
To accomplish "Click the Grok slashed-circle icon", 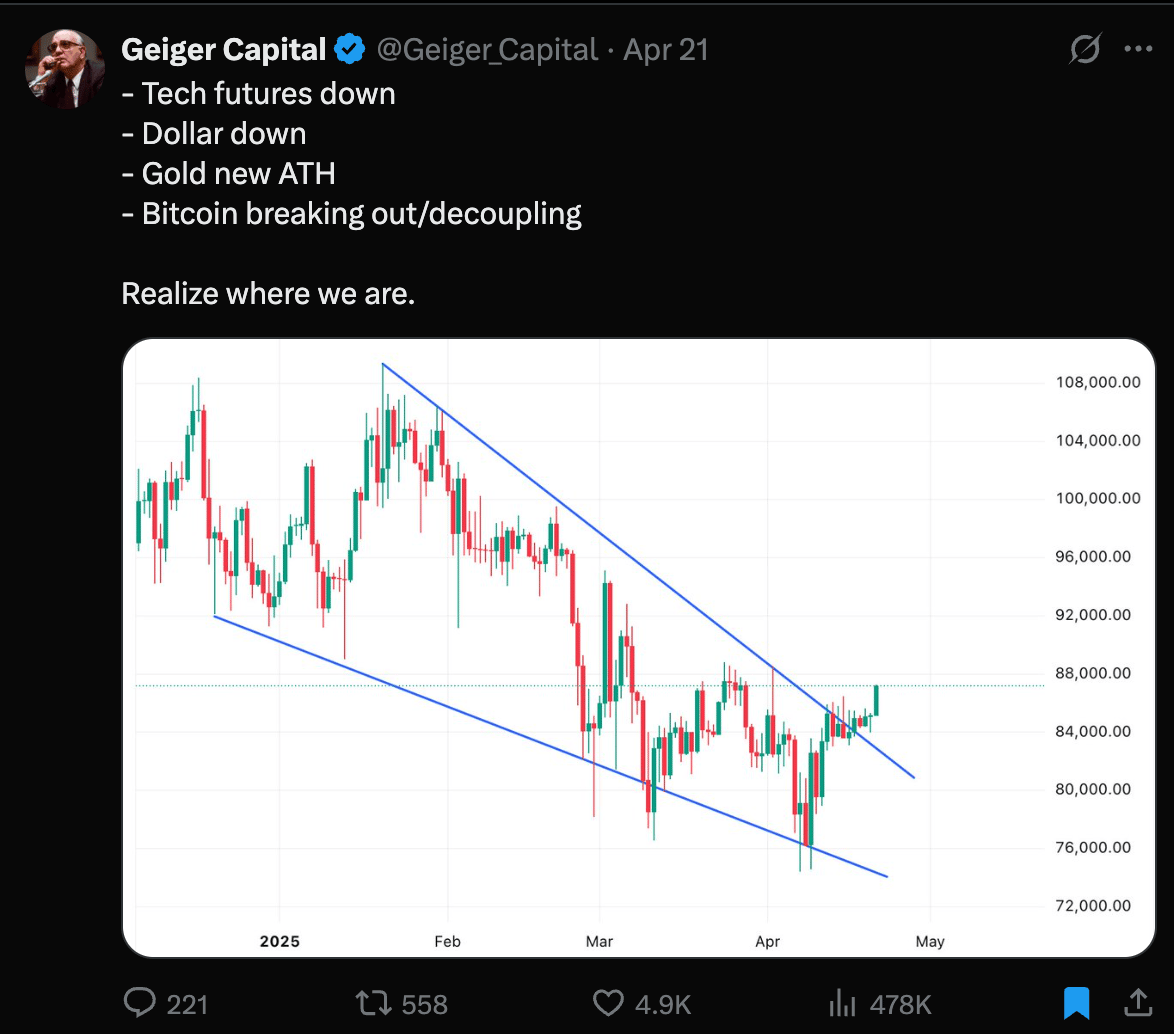I will click(1085, 49).
